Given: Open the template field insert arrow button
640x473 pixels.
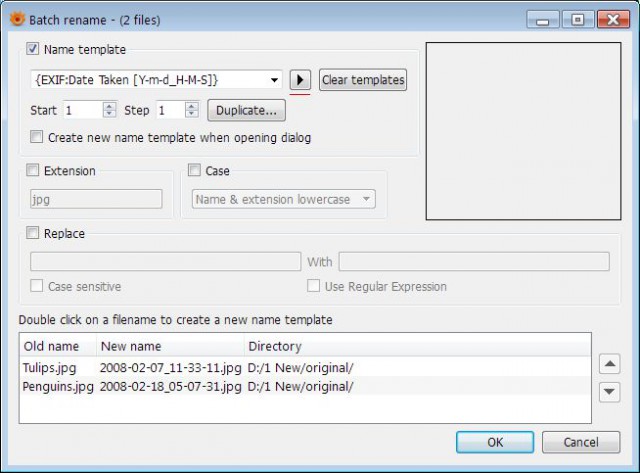Looking at the screenshot, I should tap(300, 80).
